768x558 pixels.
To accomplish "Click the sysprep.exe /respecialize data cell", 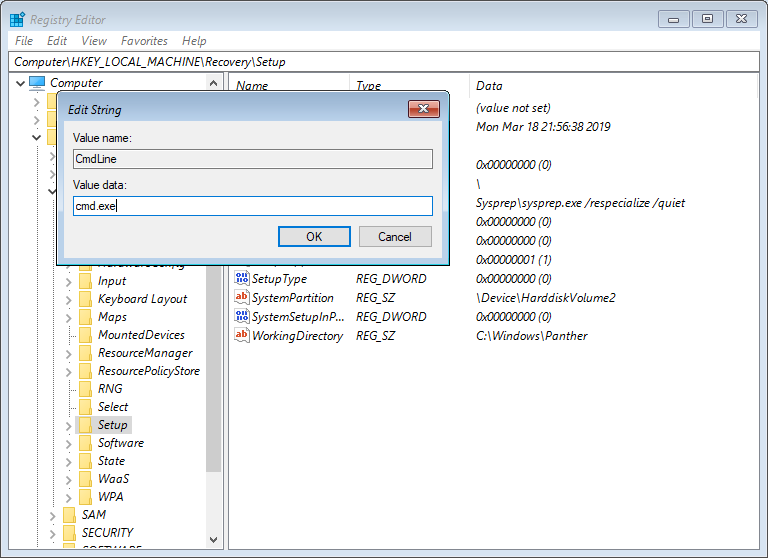I will point(580,203).
